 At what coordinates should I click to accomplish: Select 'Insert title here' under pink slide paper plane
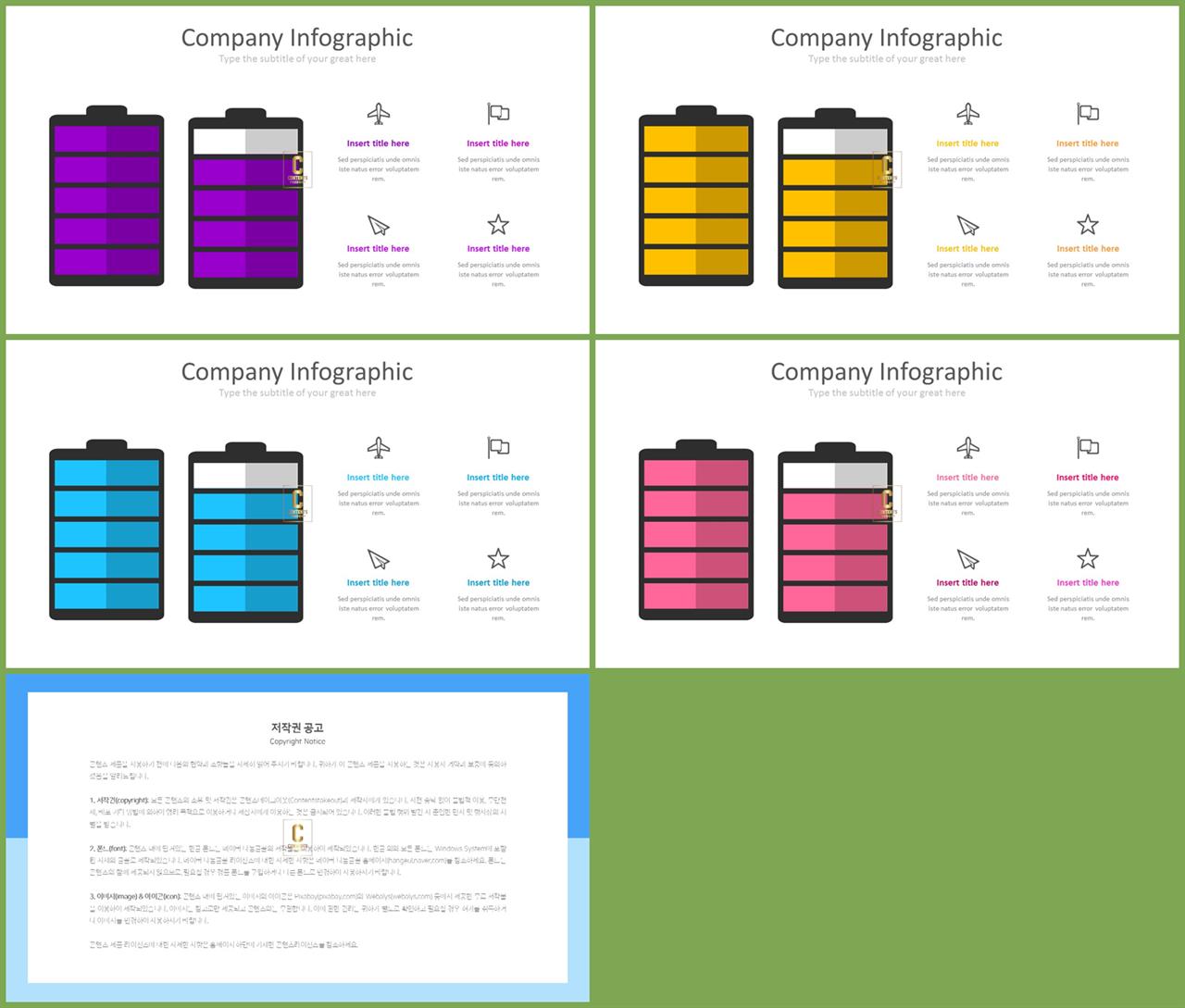[967, 583]
